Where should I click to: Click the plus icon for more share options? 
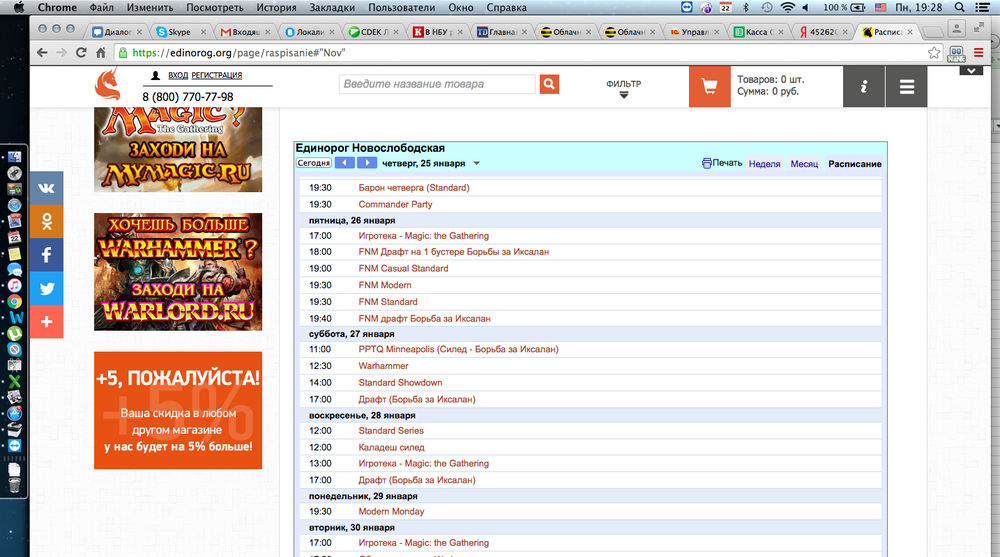click(46, 322)
